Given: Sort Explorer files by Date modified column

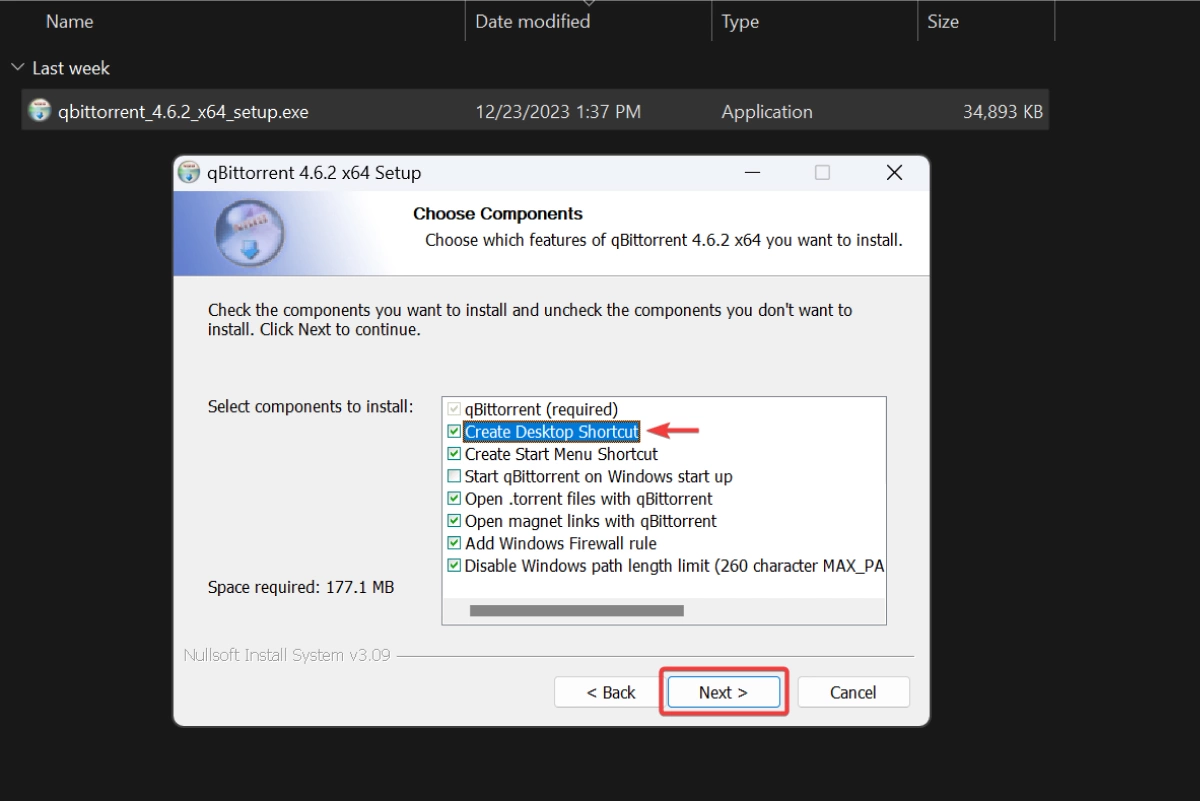Looking at the screenshot, I should [532, 21].
